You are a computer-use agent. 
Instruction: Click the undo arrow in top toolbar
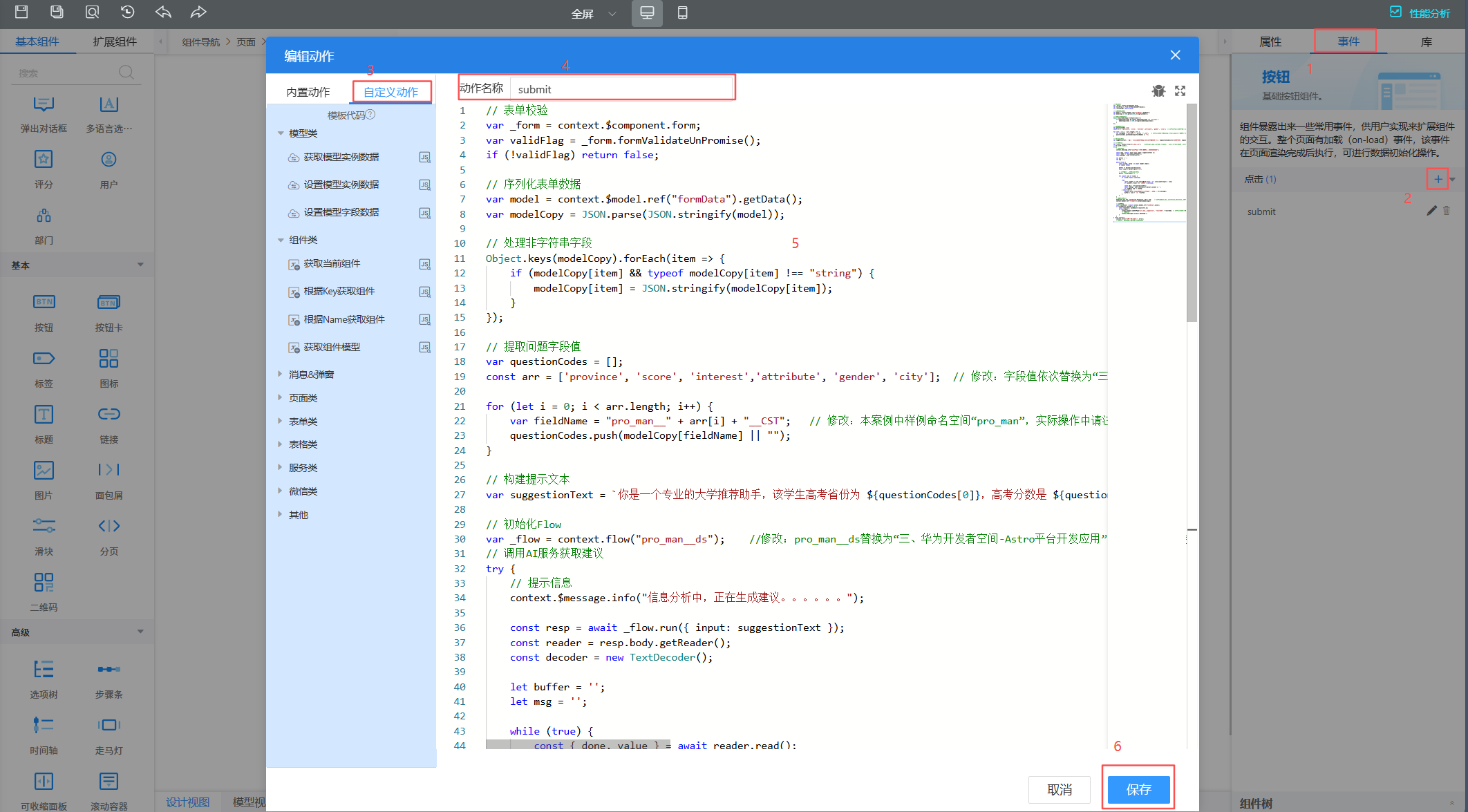click(x=163, y=12)
